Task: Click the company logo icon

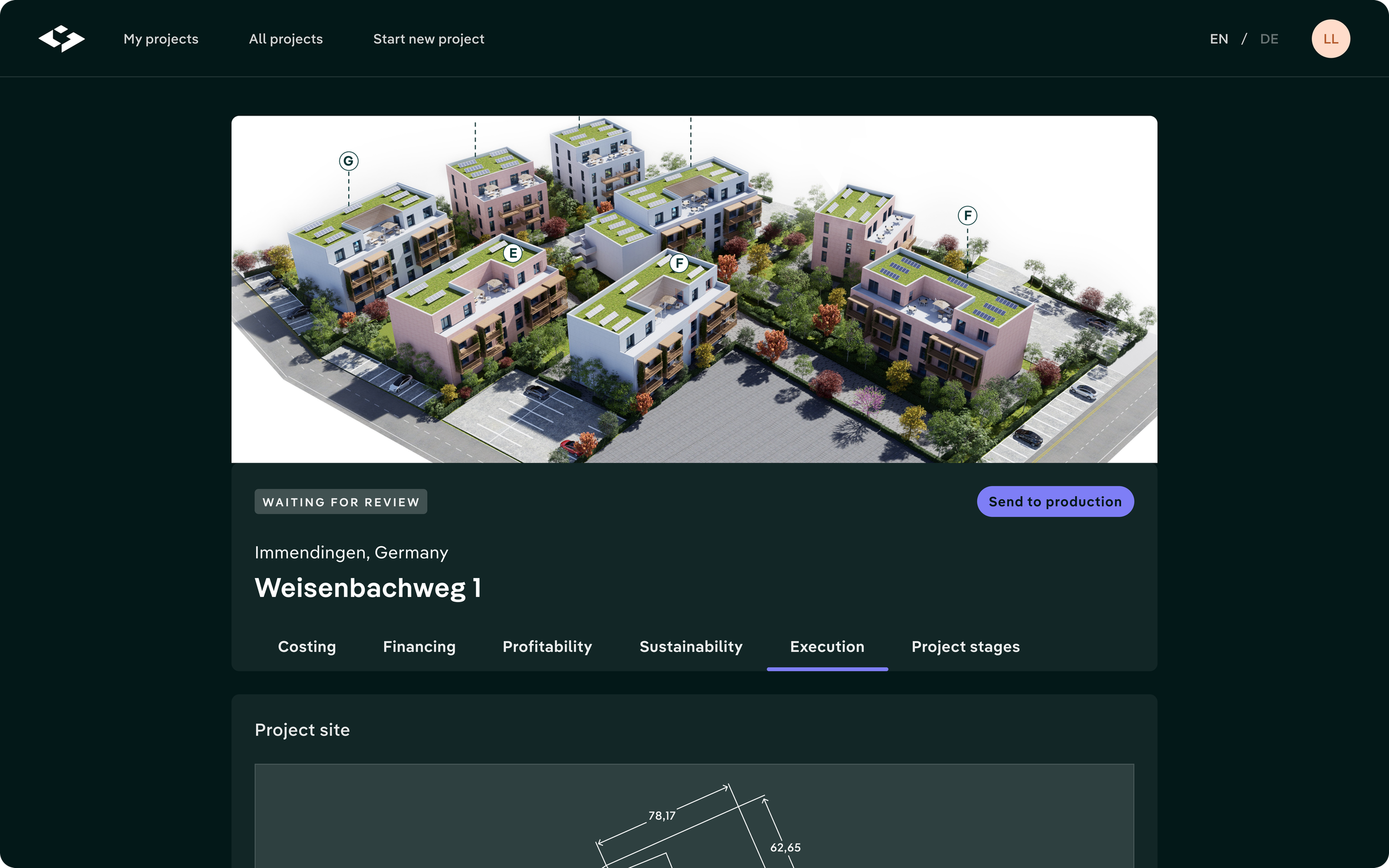Action: pos(62,38)
